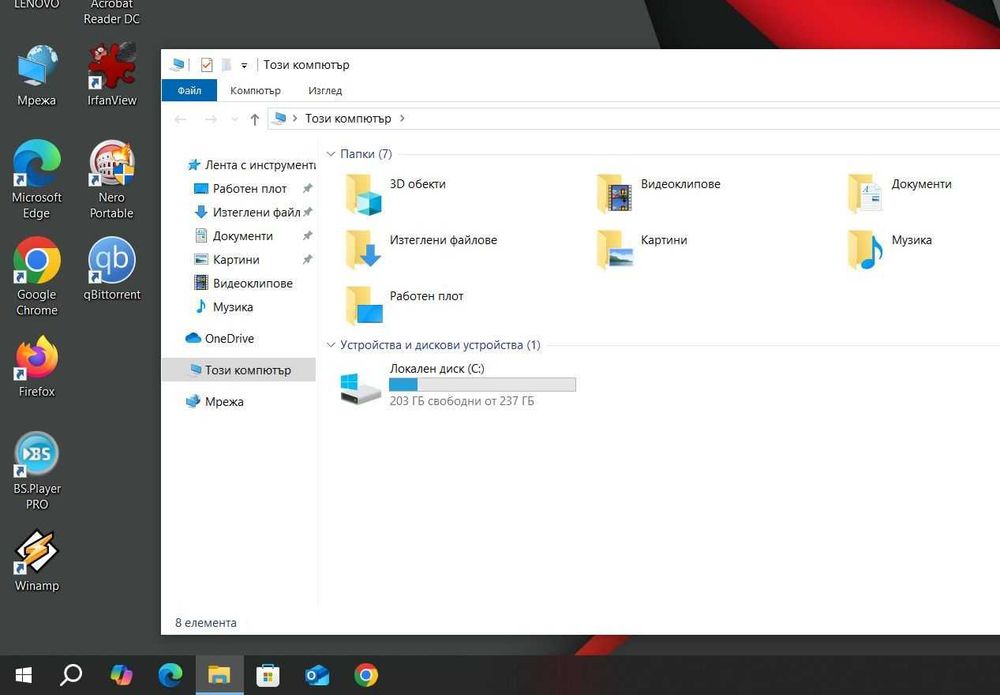Select Работен плот in the navigation pane
Viewport: 1000px width, 695px height.
point(251,189)
